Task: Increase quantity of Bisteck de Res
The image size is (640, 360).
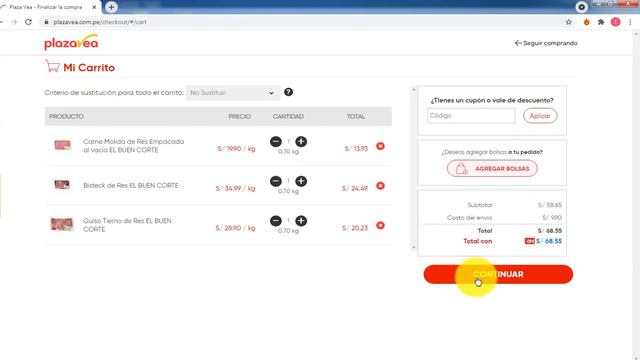Action: point(301,181)
